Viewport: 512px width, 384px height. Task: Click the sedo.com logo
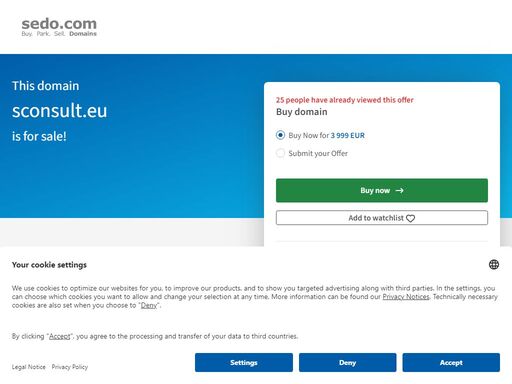coord(59,27)
